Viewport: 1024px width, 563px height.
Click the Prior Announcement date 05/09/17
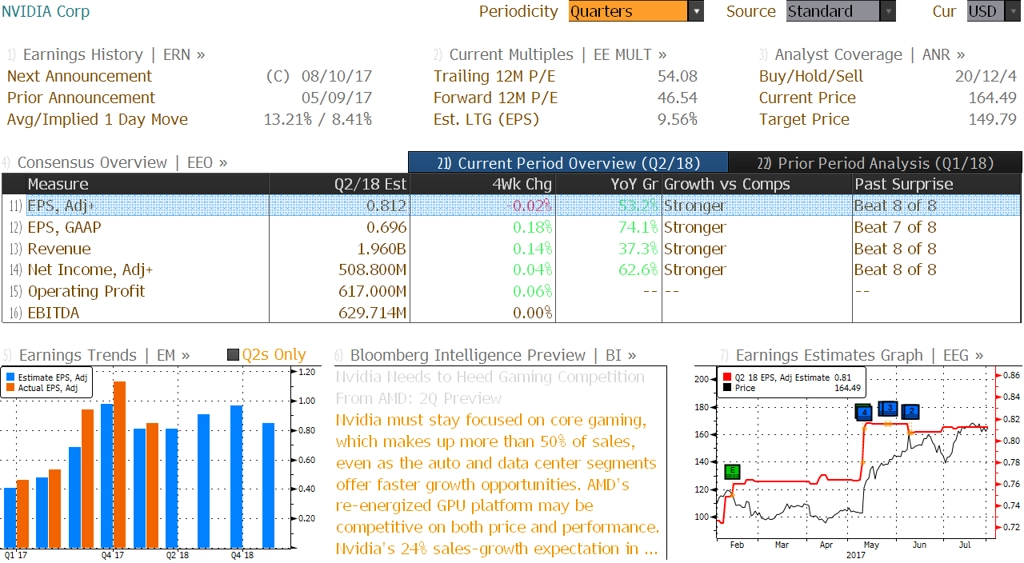coord(336,98)
